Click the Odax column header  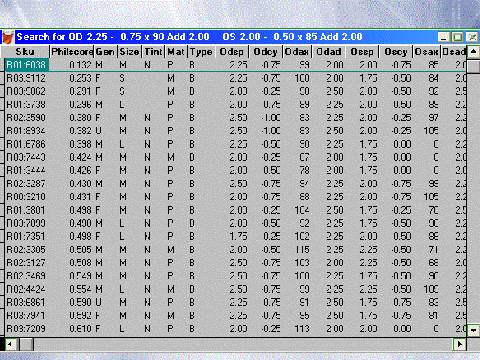(297, 52)
